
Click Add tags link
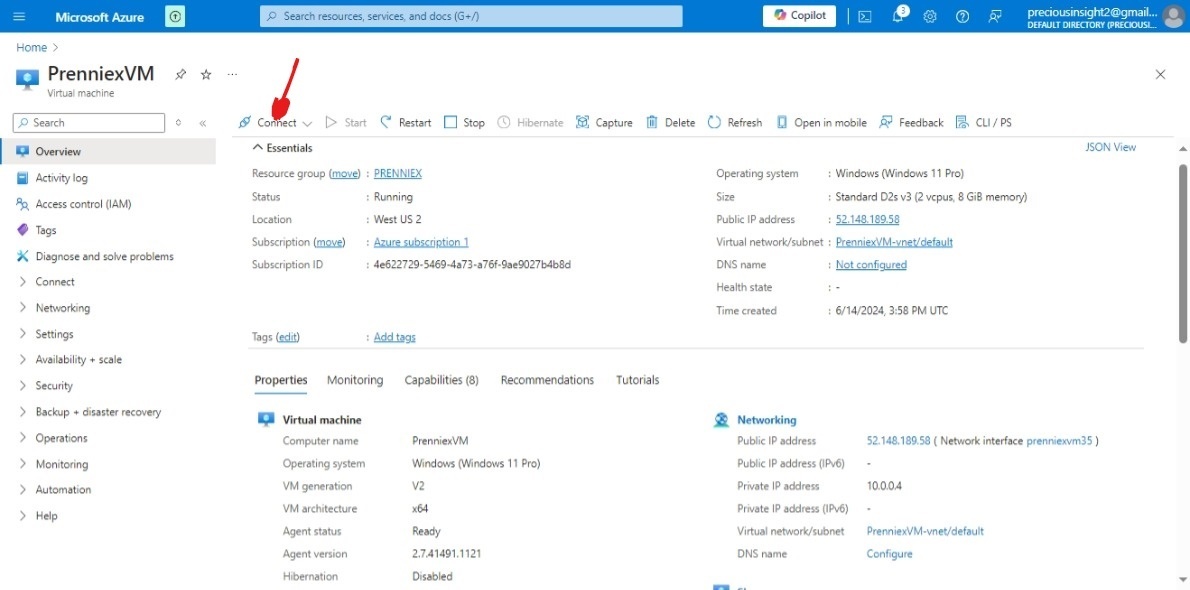click(x=395, y=337)
